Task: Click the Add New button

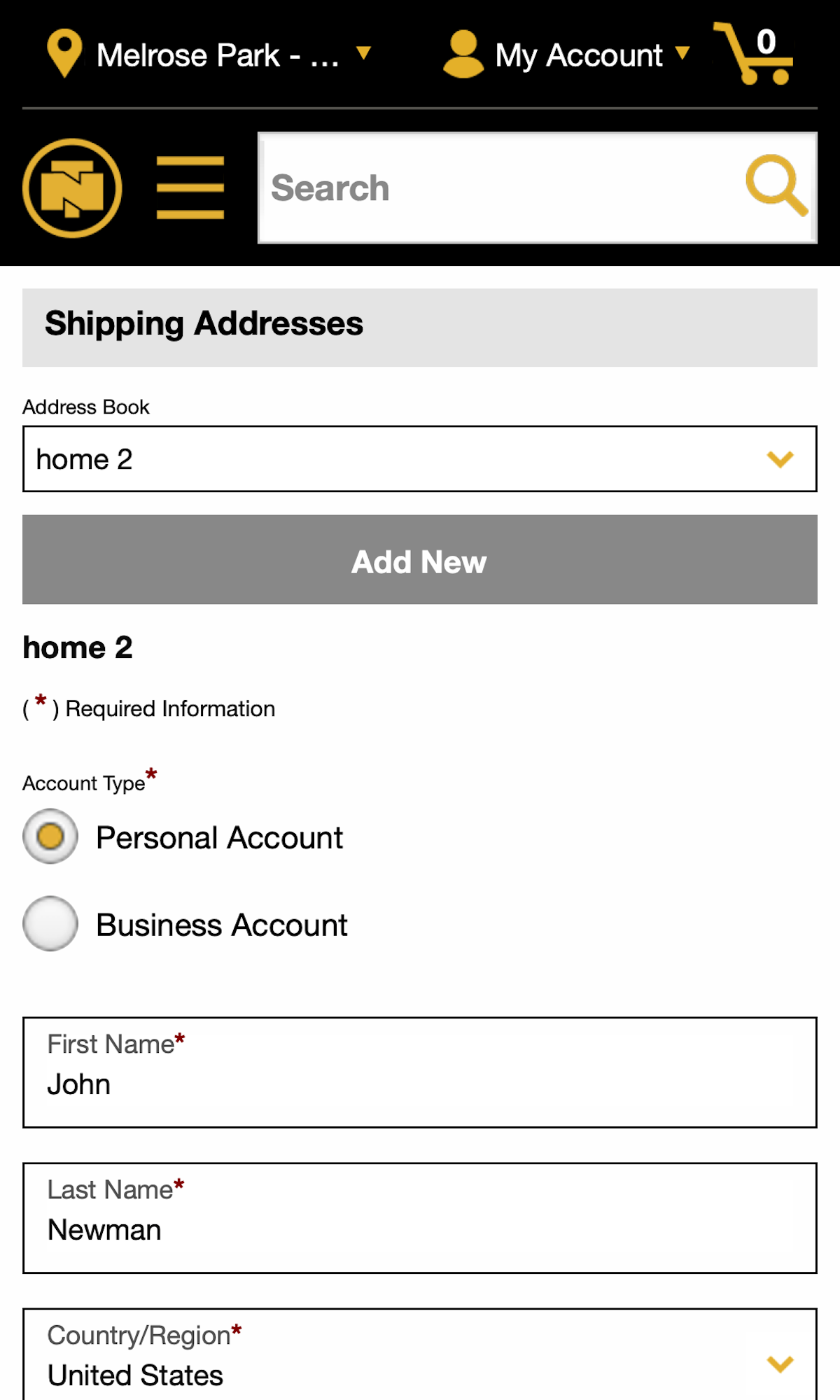Action: 419,559
